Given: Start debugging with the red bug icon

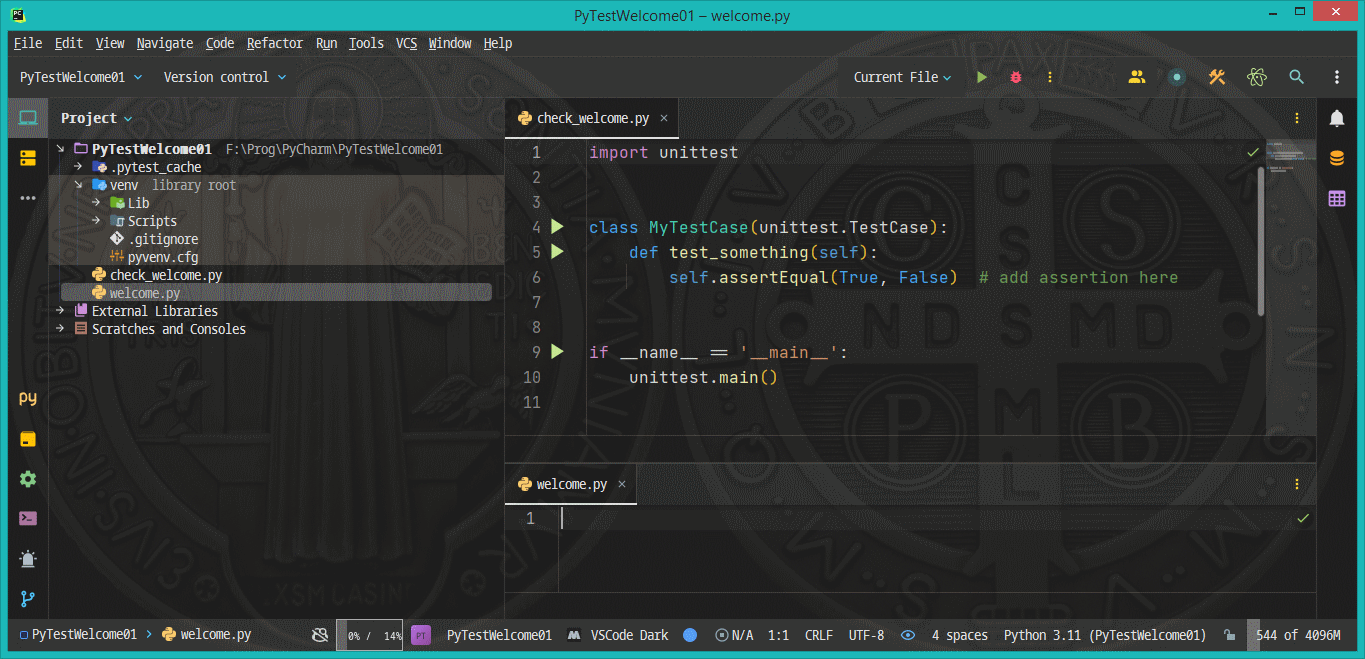Looking at the screenshot, I should coord(1016,77).
